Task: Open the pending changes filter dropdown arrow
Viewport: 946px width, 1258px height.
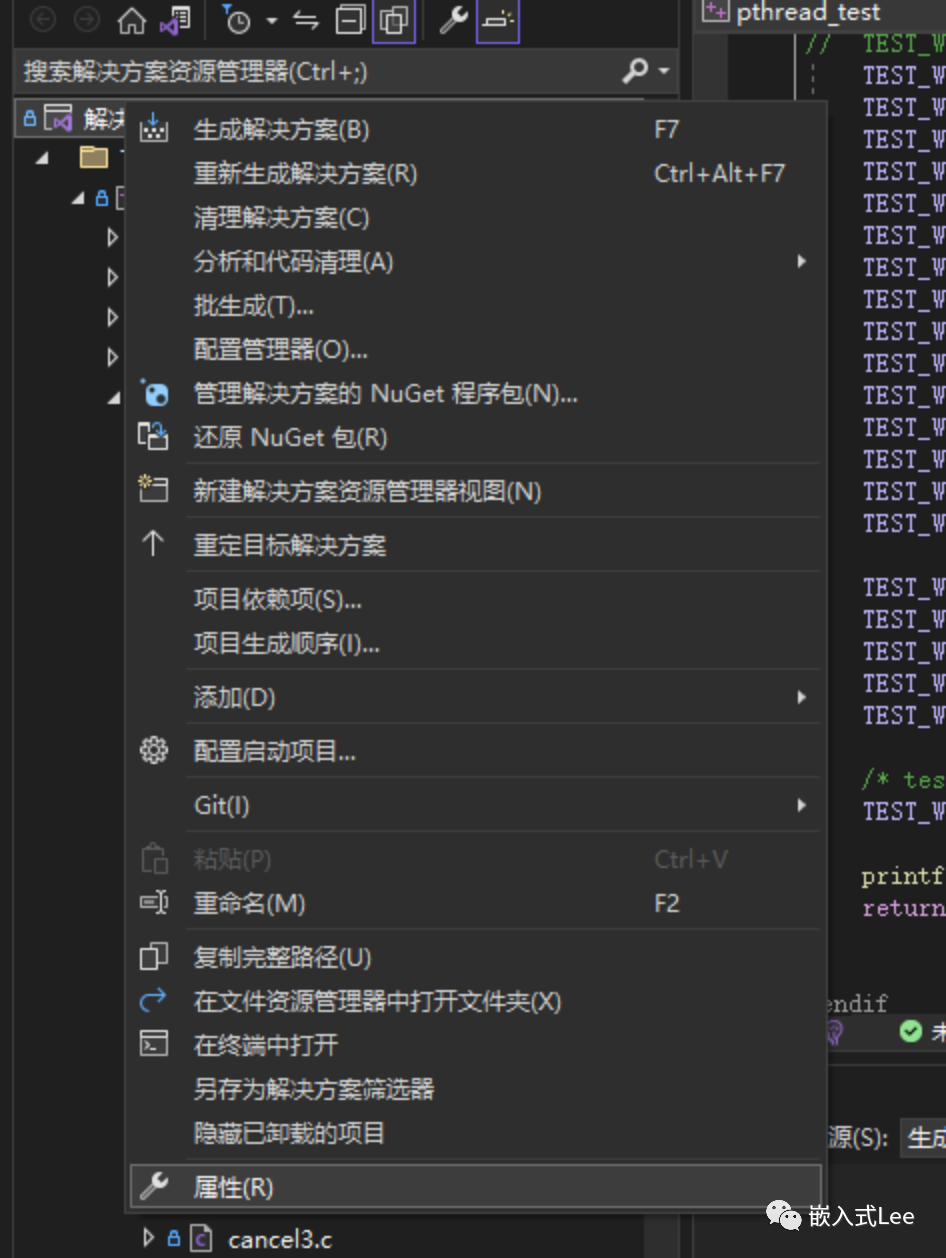Action: (x=271, y=20)
